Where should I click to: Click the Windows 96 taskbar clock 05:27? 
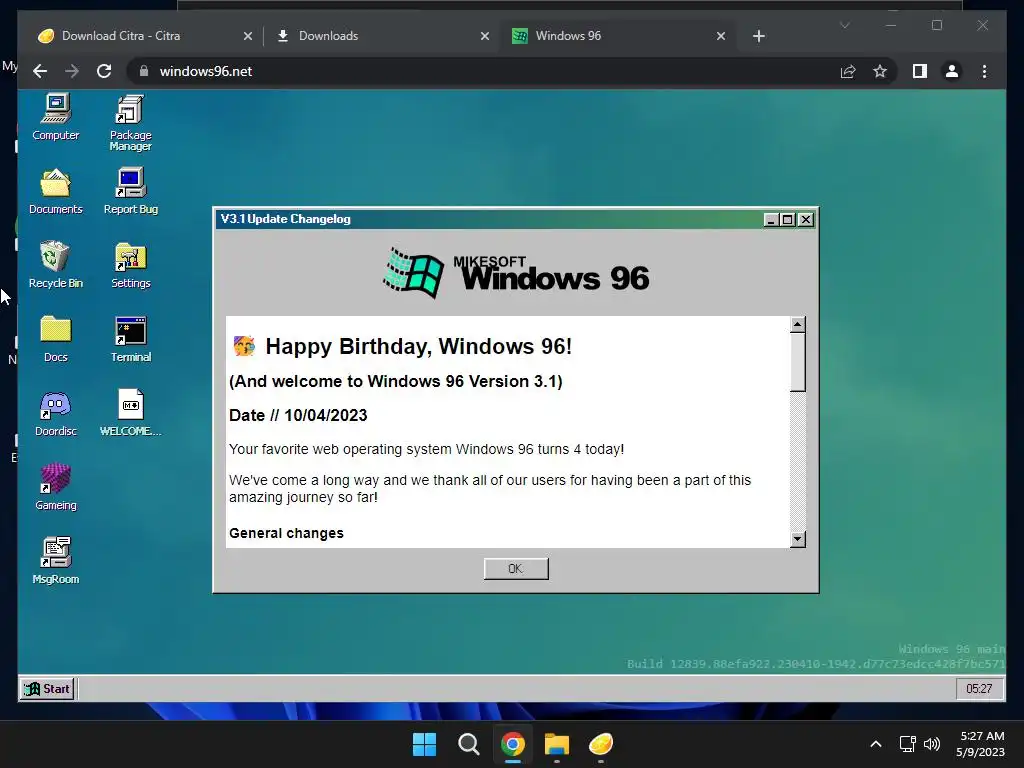[979, 688]
